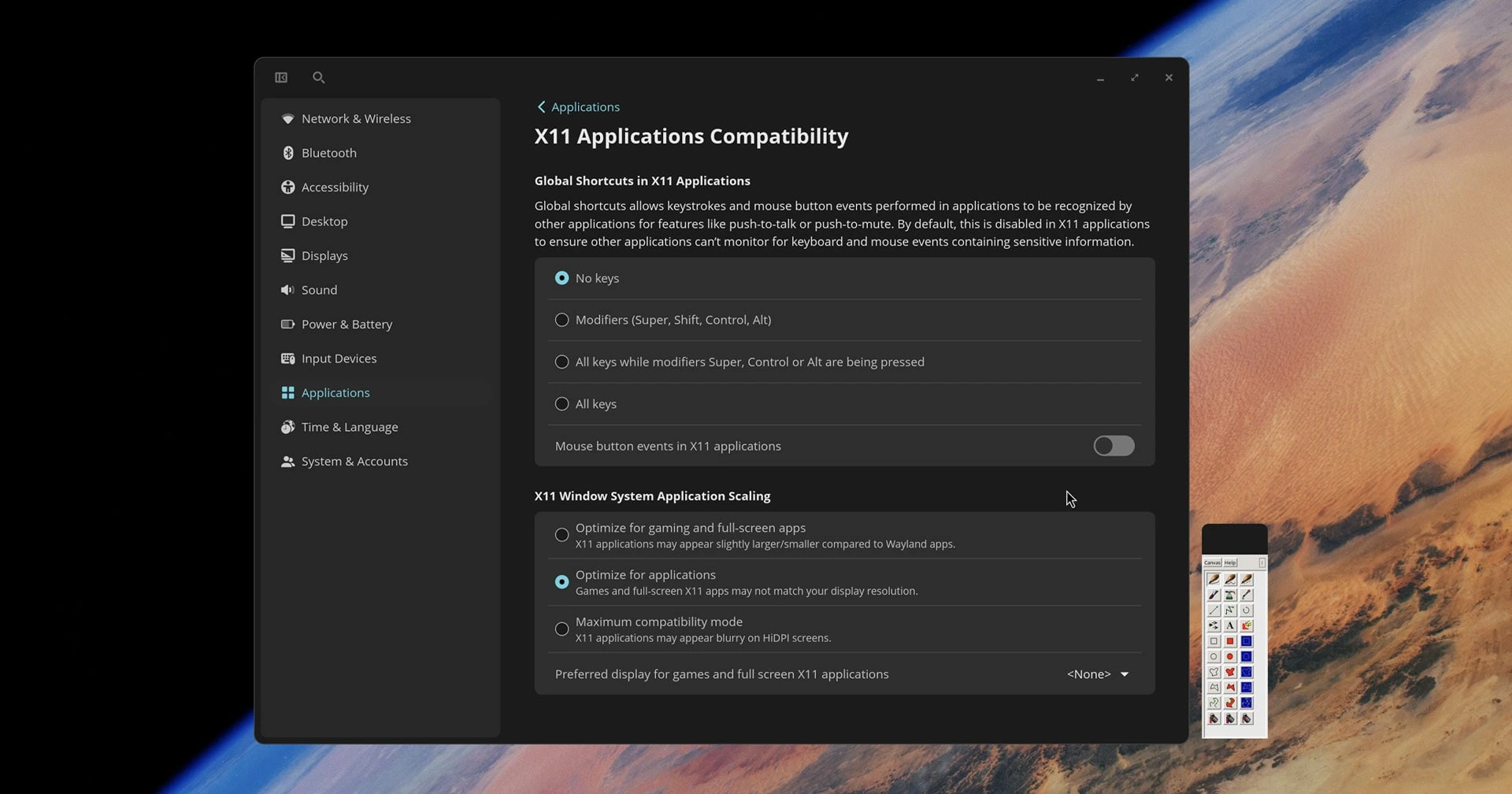Image resolution: width=1512 pixels, height=794 pixels.
Task: Select the first paint bucket fill tool
Action: tap(1214, 718)
